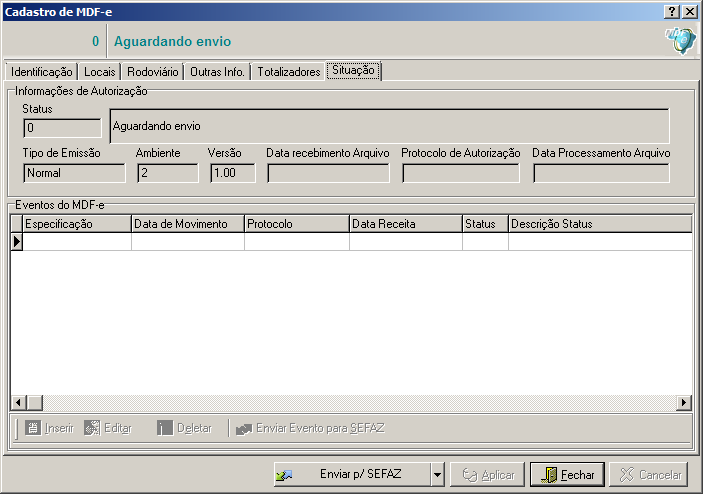Click the Editar event button

pos(108,428)
